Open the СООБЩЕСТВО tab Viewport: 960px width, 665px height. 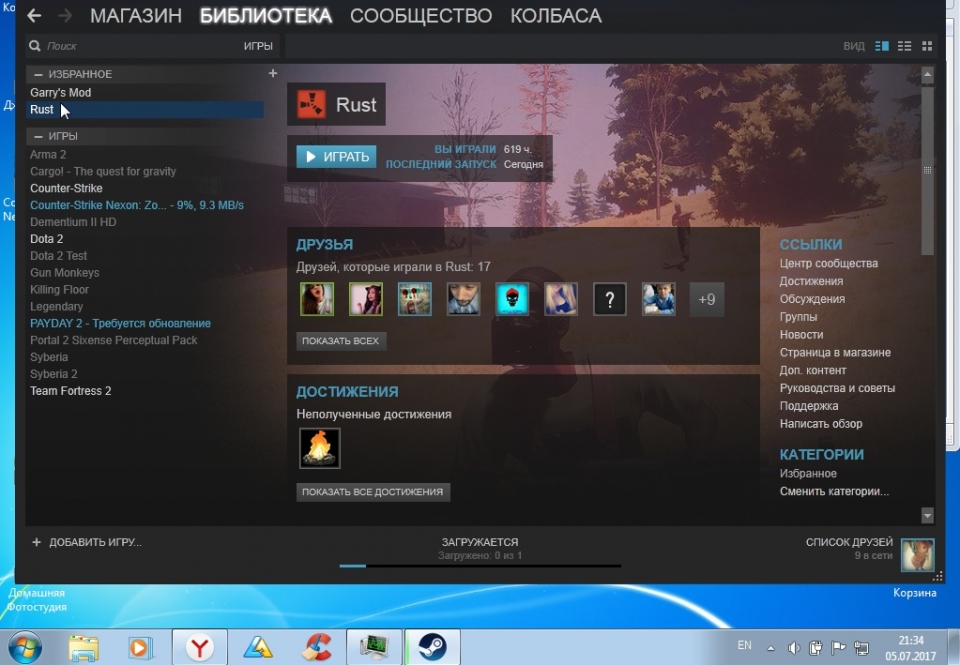[421, 16]
